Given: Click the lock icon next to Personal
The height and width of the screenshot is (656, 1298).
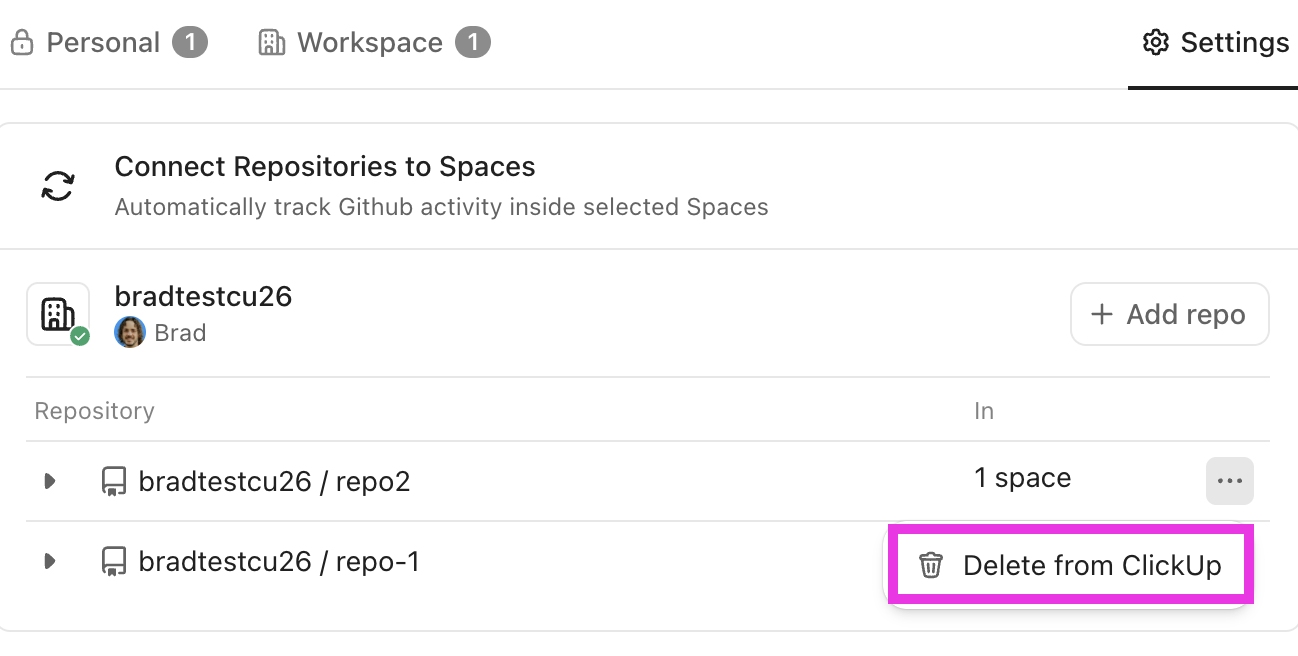Looking at the screenshot, I should pos(23,42).
